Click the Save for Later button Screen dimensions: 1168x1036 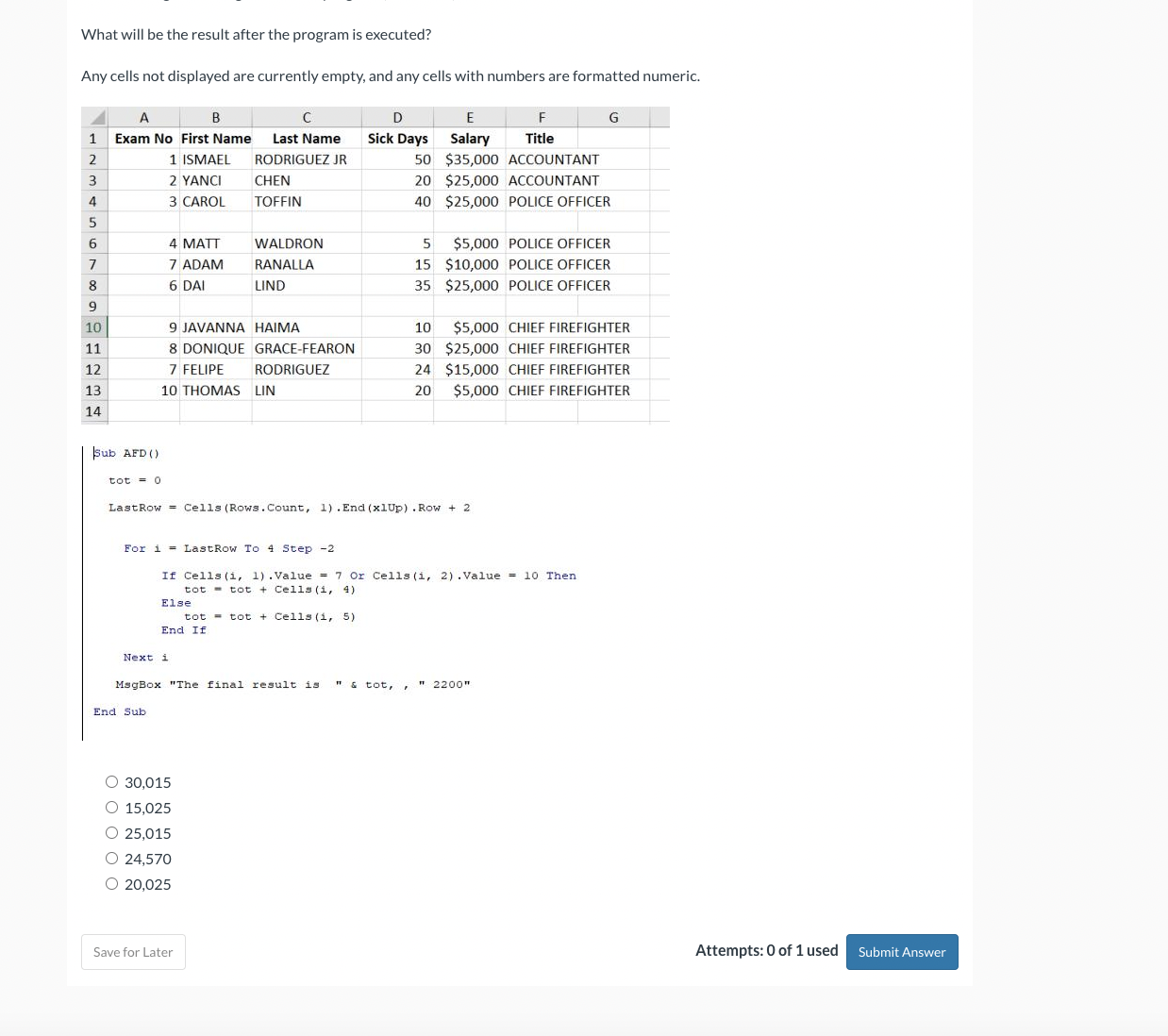(x=133, y=951)
